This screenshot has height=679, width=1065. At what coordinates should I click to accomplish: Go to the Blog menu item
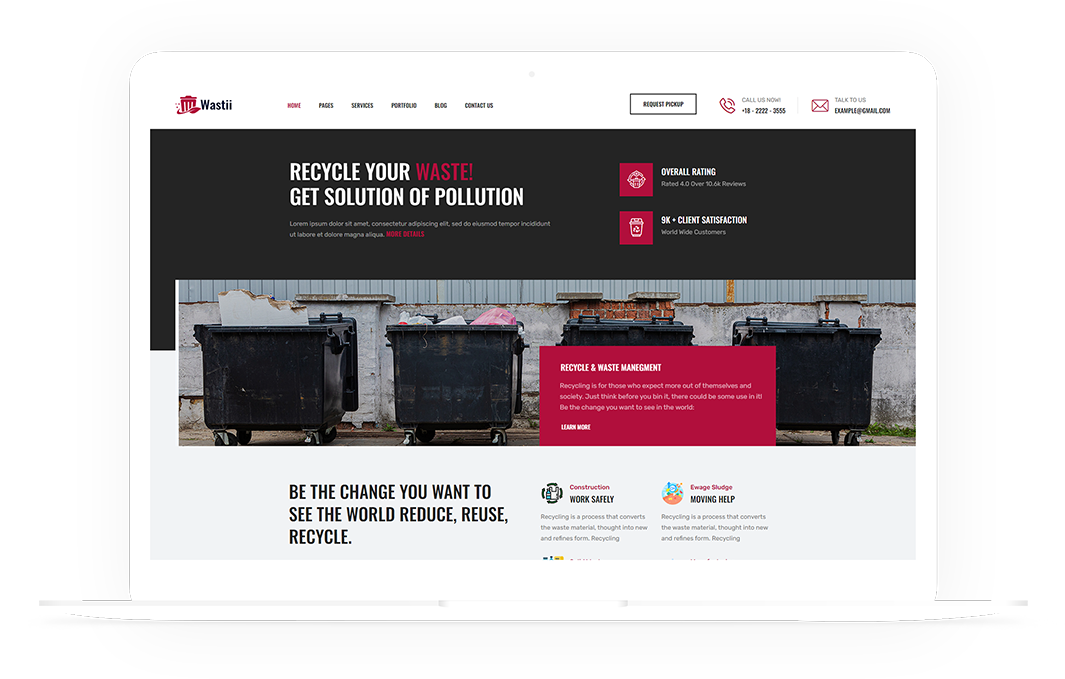point(441,105)
